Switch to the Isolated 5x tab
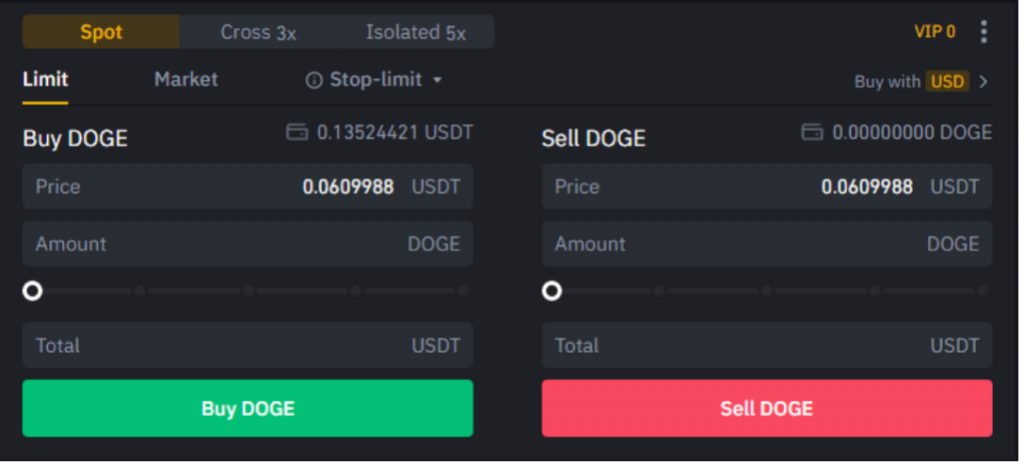 coord(416,32)
